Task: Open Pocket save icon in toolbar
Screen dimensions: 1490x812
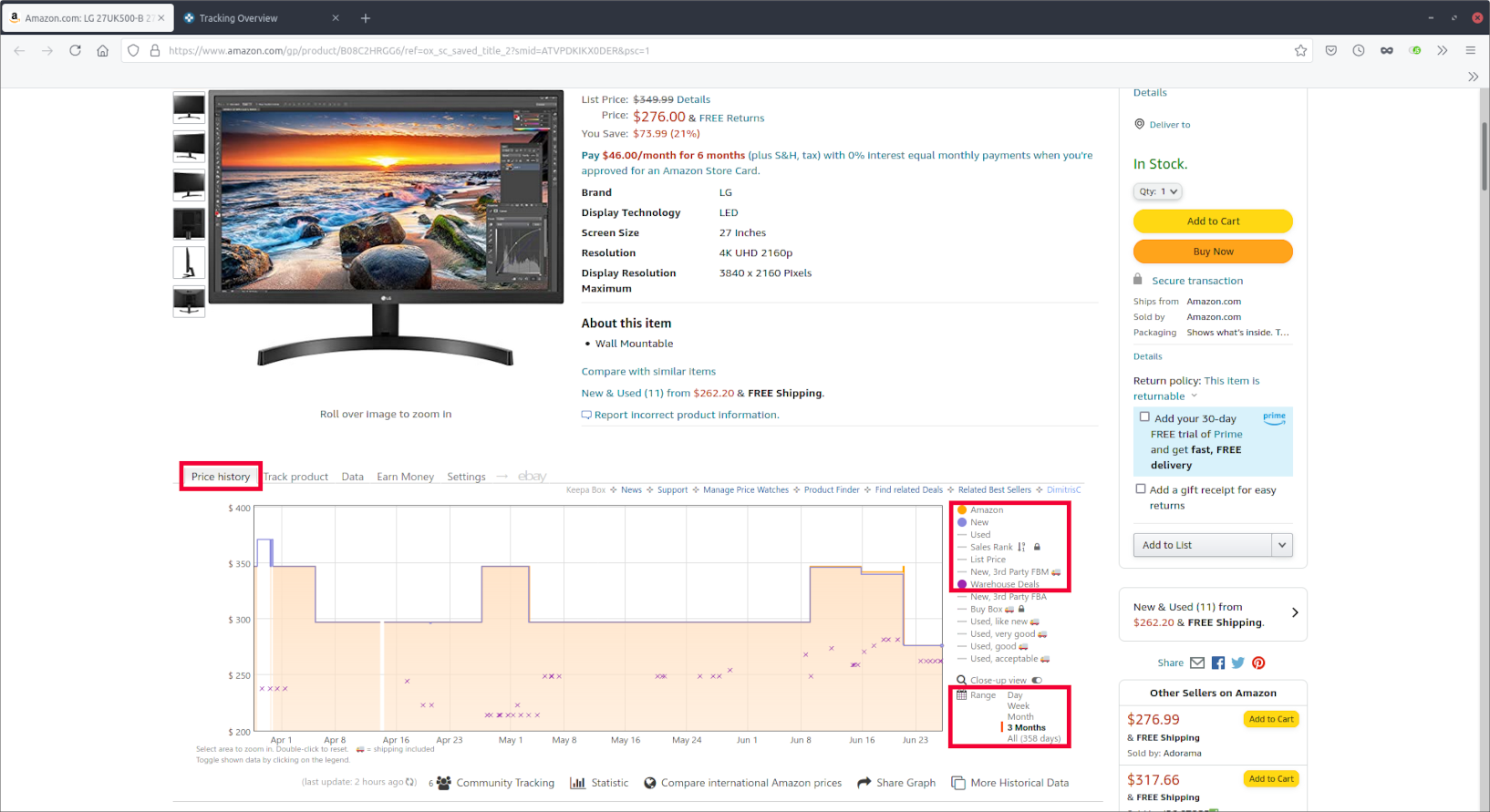Action: click(x=1331, y=50)
